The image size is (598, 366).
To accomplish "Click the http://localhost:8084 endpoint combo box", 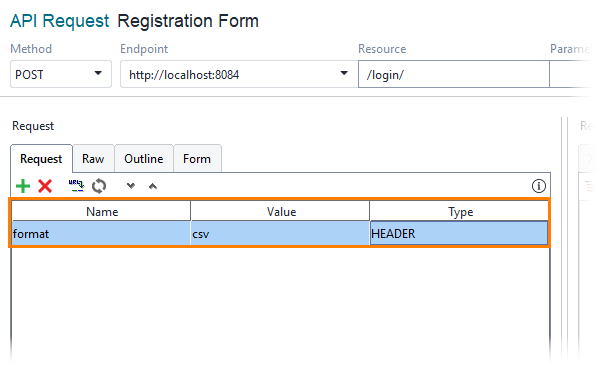I will click(x=239, y=74).
